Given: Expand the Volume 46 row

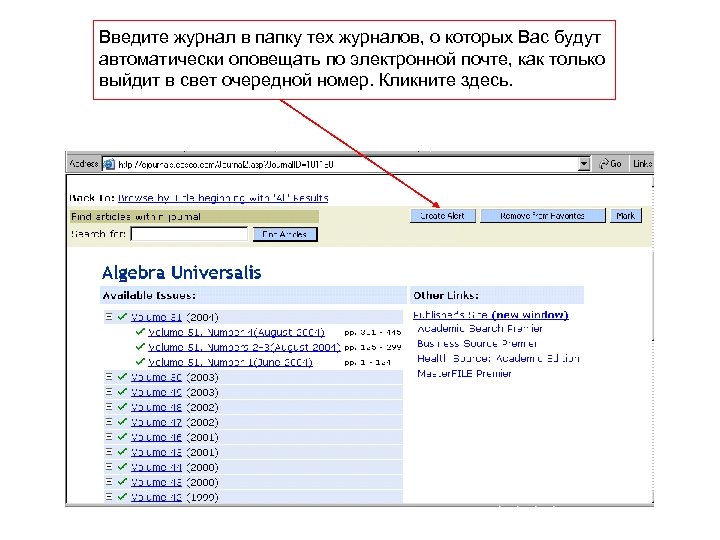Looking at the screenshot, I should [109, 437].
